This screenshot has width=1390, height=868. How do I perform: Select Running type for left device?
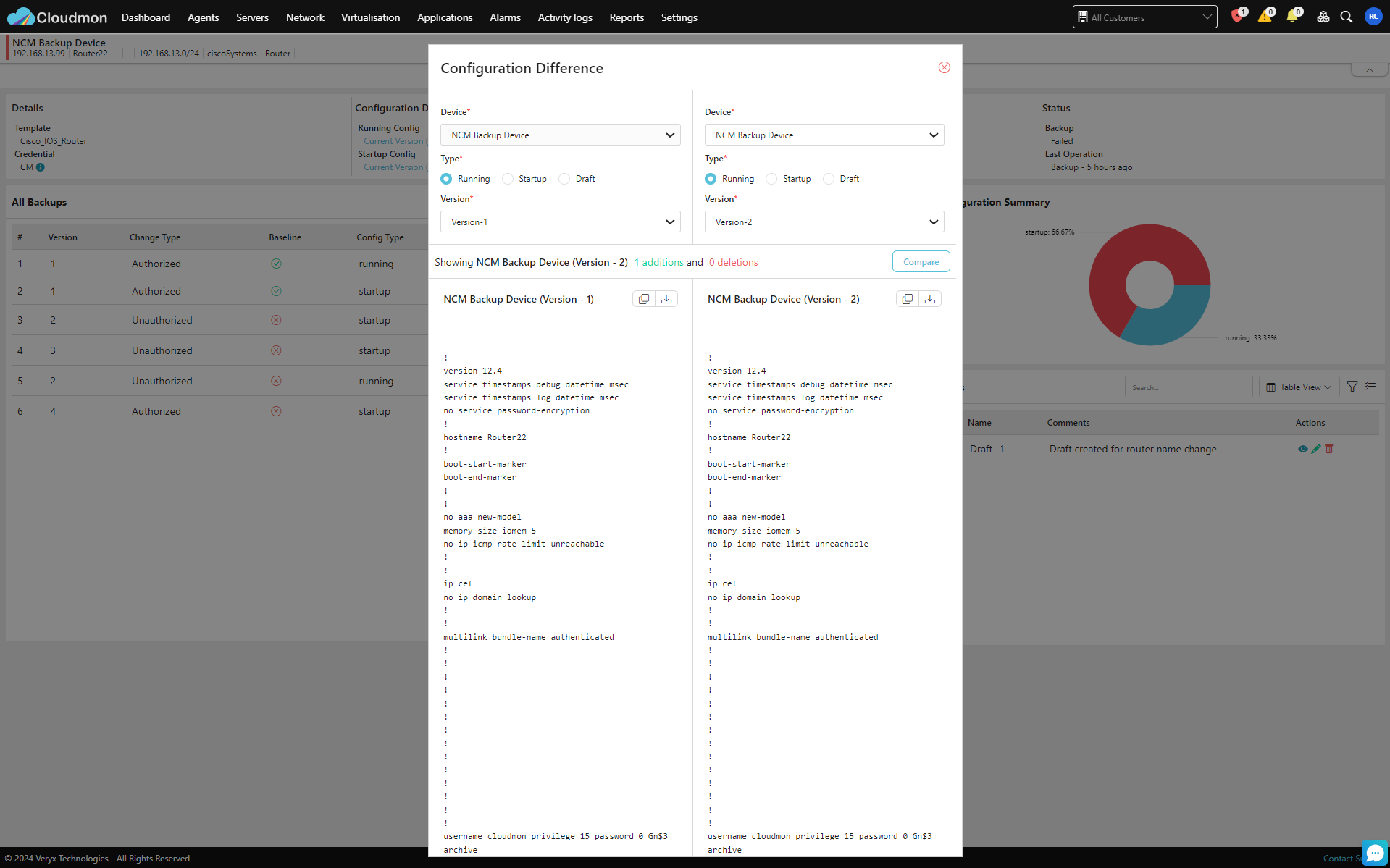click(446, 179)
